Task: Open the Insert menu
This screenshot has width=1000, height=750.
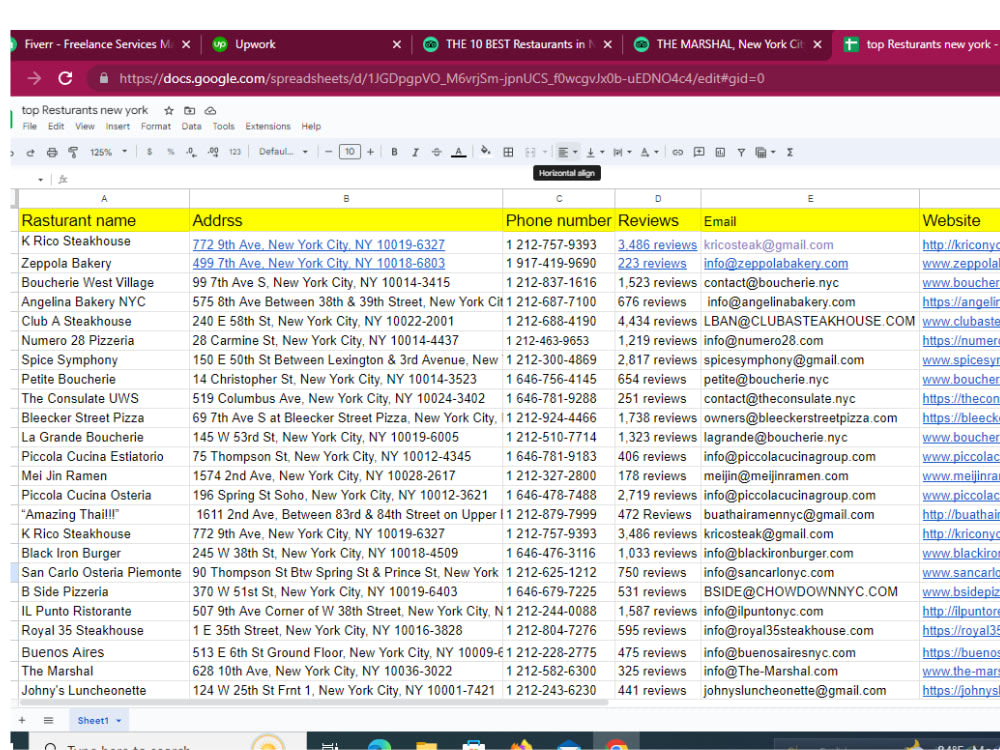Action: (x=117, y=126)
